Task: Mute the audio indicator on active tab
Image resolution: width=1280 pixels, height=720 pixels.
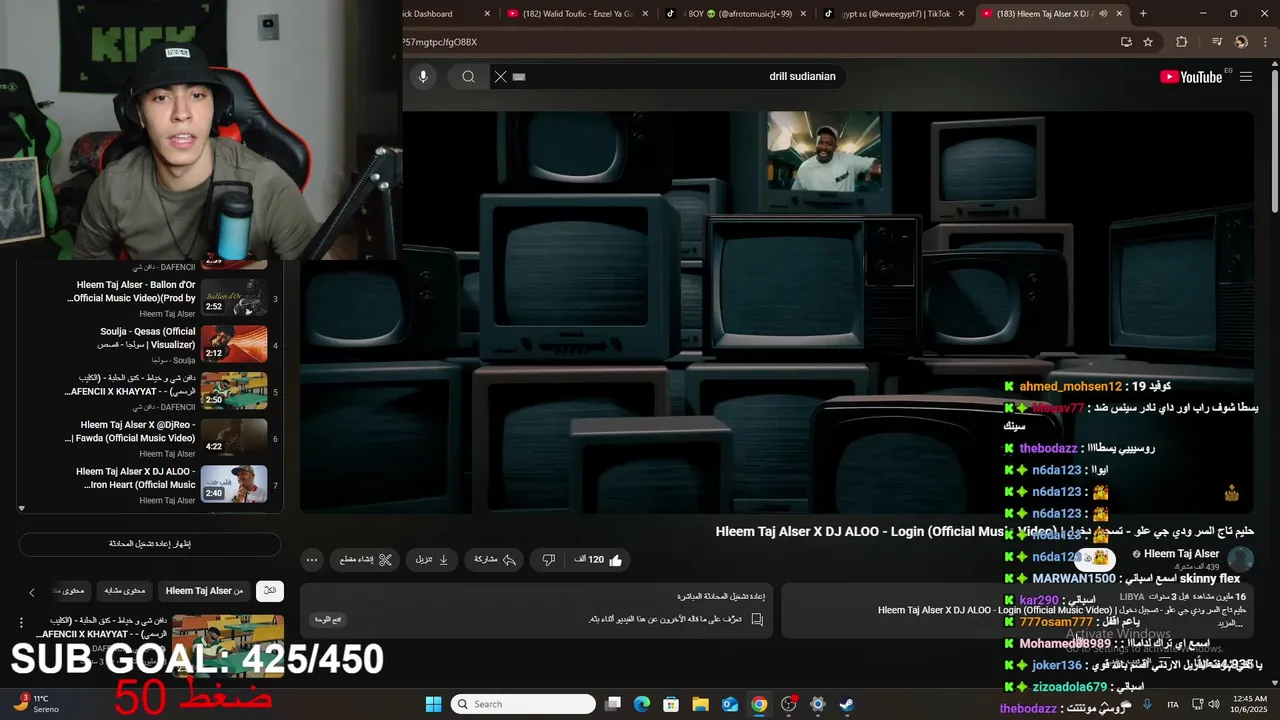Action: click(1103, 14)
